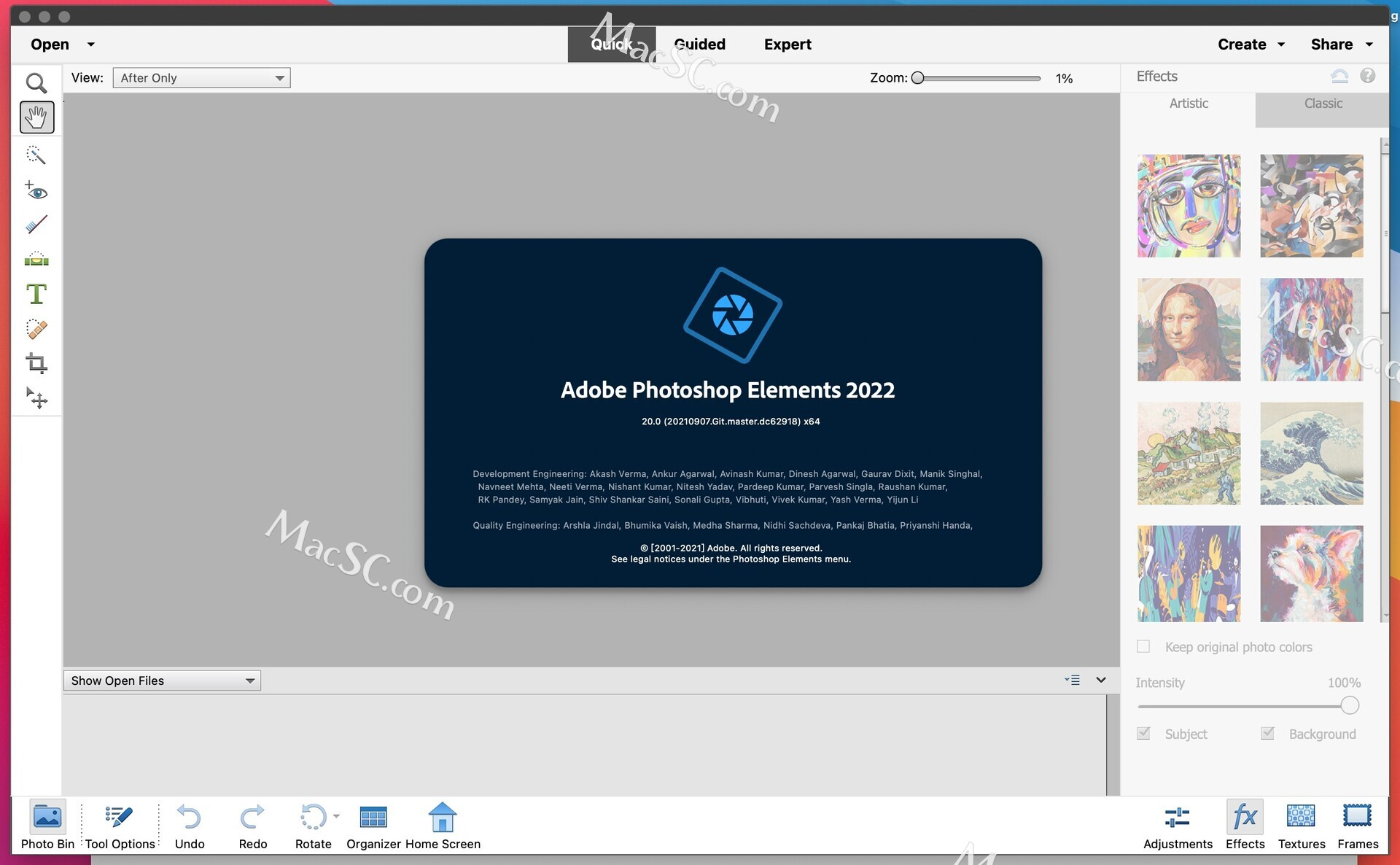The width and height of the screenshot is (1400, 865).
Task: Toggle the Subject checkbox
Action: 1143,733
